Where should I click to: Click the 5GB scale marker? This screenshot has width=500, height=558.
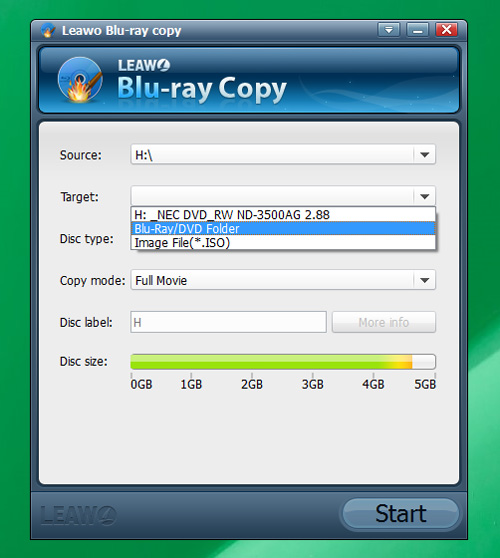[x=425, y=384]
